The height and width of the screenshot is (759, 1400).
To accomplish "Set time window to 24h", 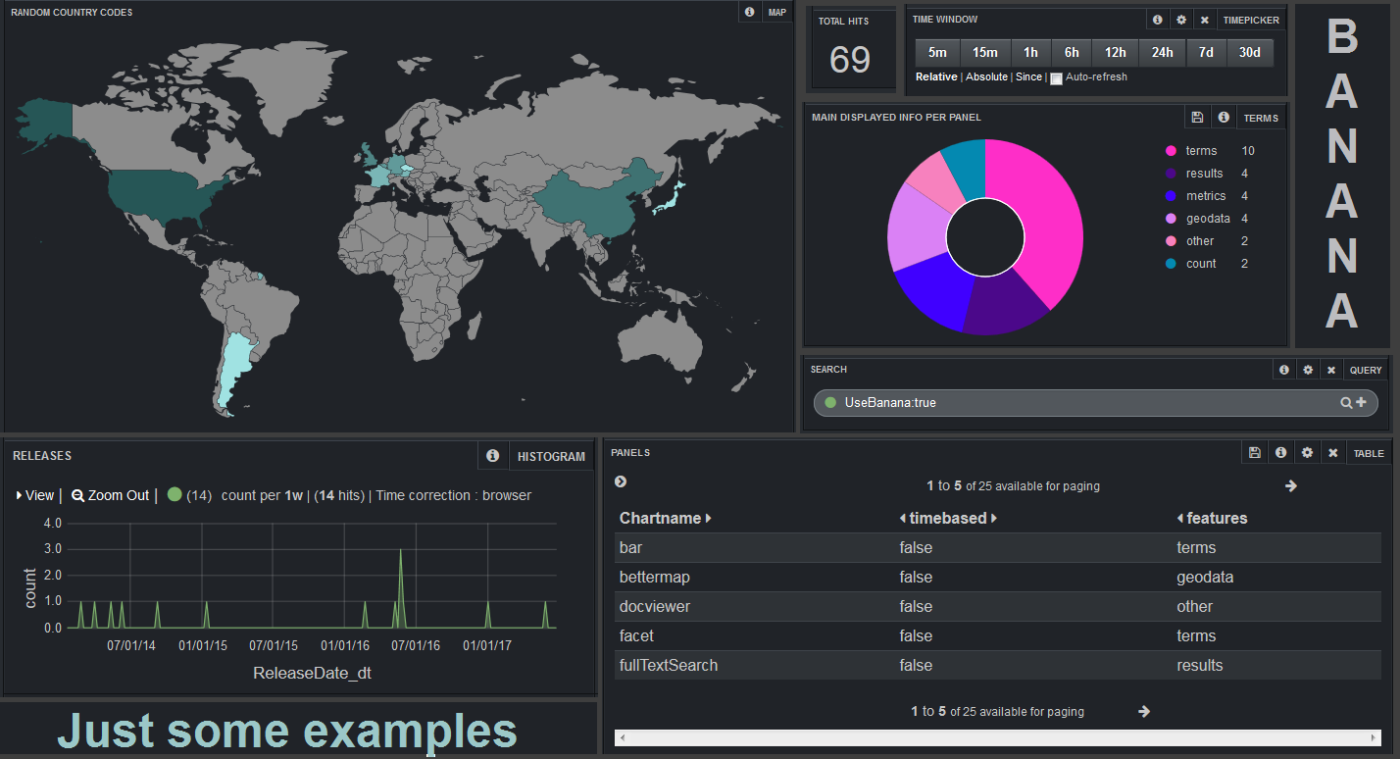I will pyautogui.click(x=1162, y=53).
